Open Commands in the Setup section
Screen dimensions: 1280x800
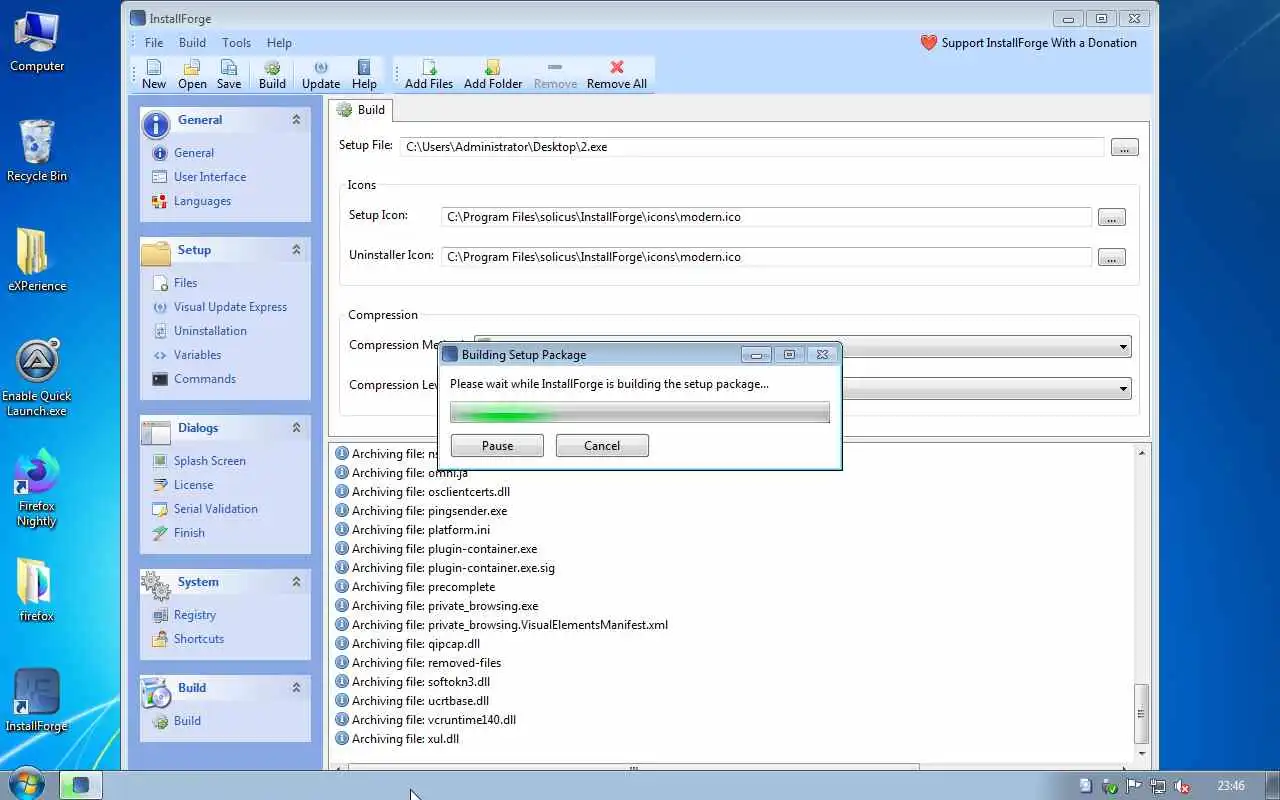pos(205,379)
